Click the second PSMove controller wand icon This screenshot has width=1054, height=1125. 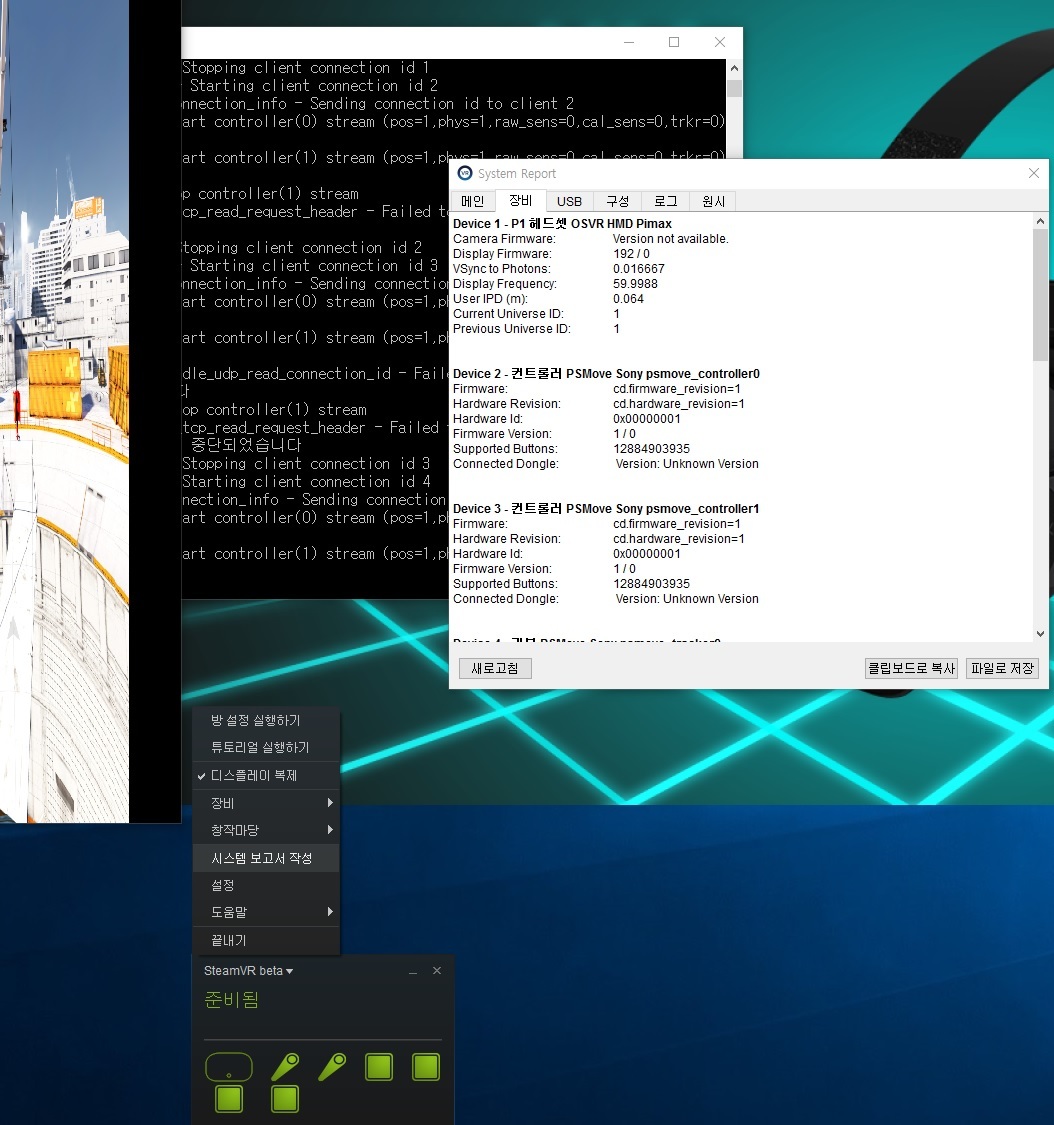click(332, 1067)
